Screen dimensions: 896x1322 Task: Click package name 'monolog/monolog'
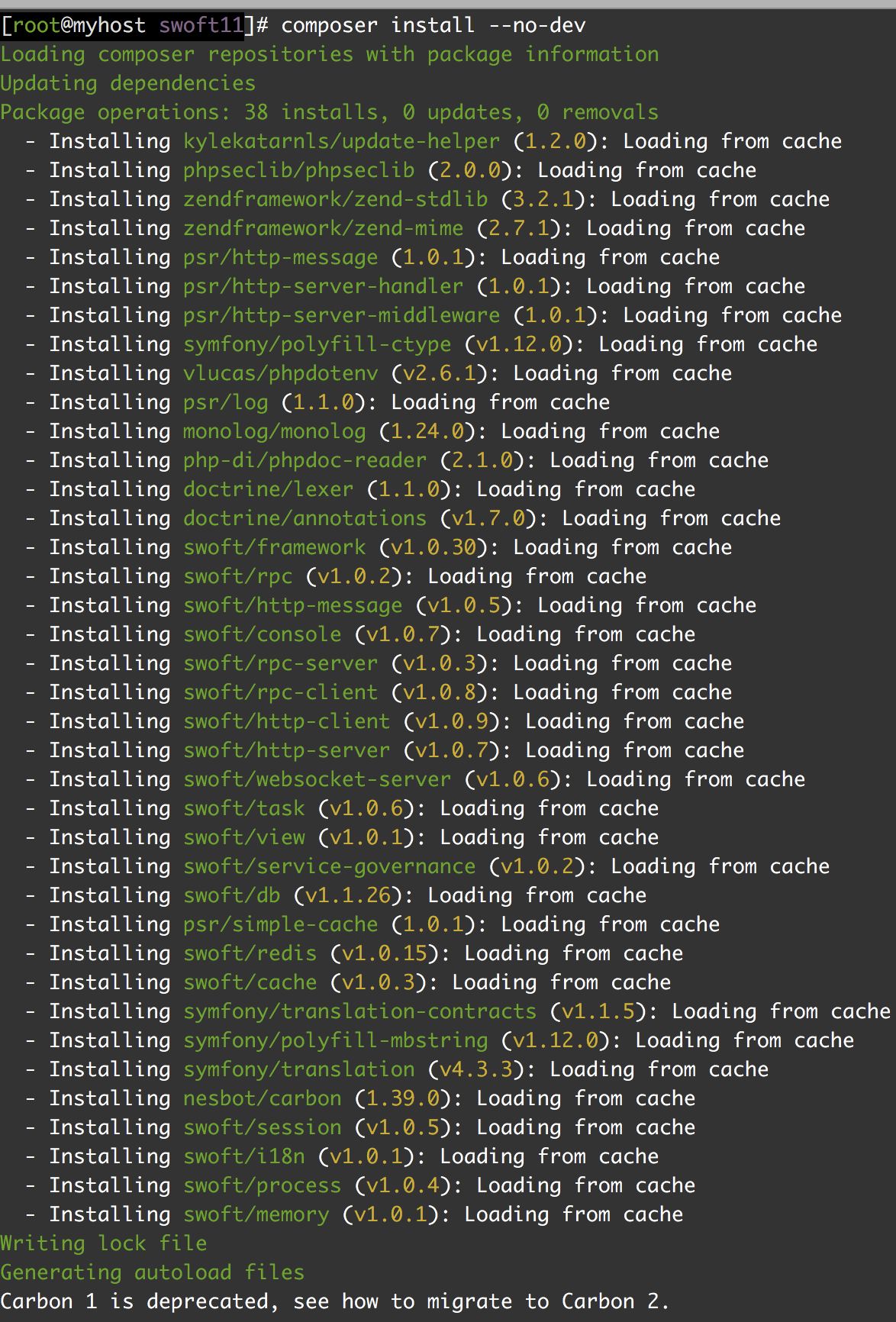275,432
